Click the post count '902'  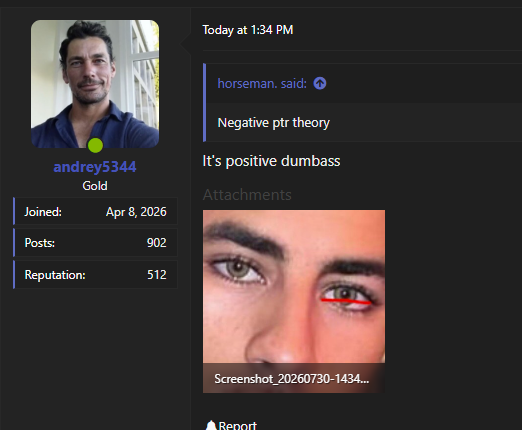[x=157, y=243]
